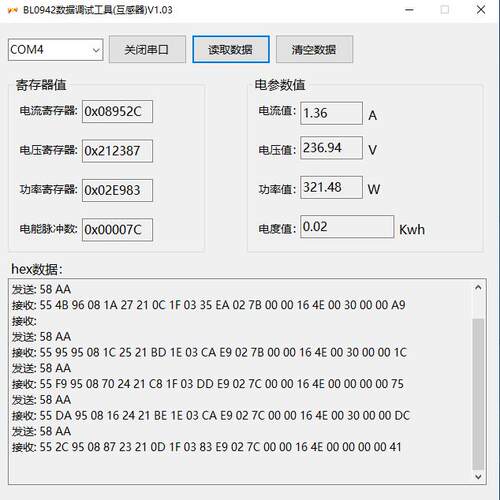Screen dimensions: 500x500
Task: Click the 电压值 field showing 236.94
Action: pyautogui.click(x=331, y=148)
